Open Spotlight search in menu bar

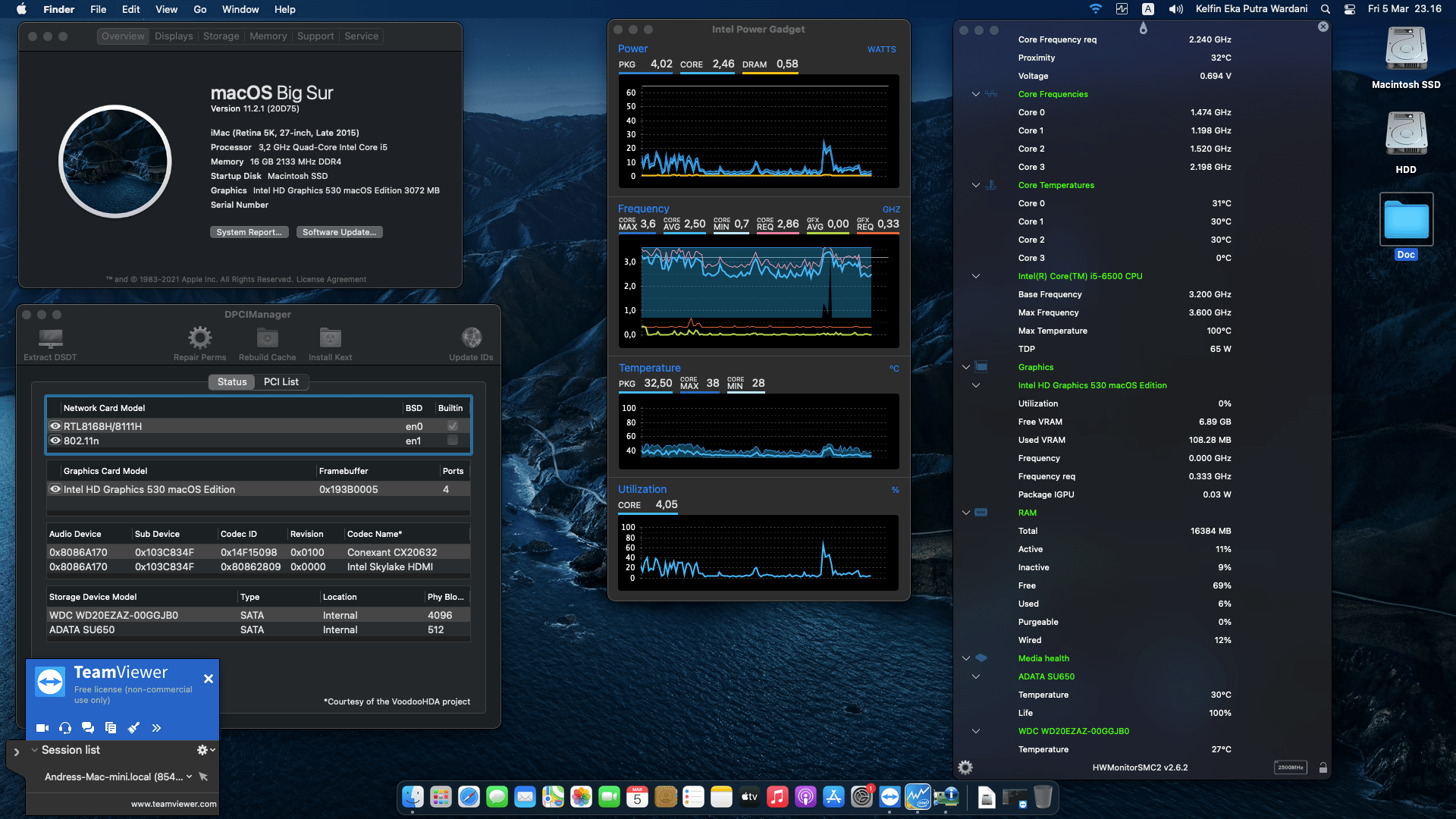1325,9
